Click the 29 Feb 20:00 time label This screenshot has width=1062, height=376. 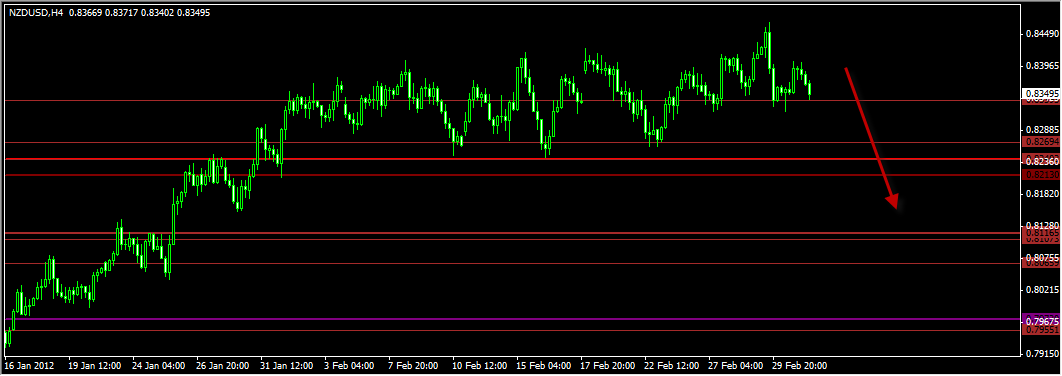click(x=799, y=365)
